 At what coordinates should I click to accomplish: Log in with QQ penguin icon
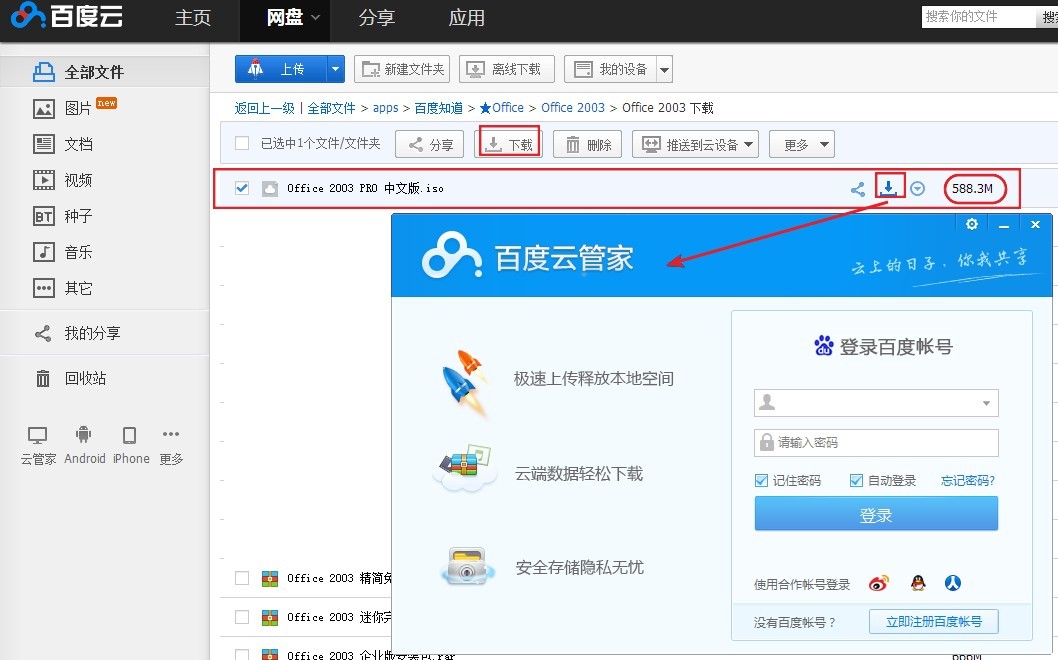tap(918, 583)
